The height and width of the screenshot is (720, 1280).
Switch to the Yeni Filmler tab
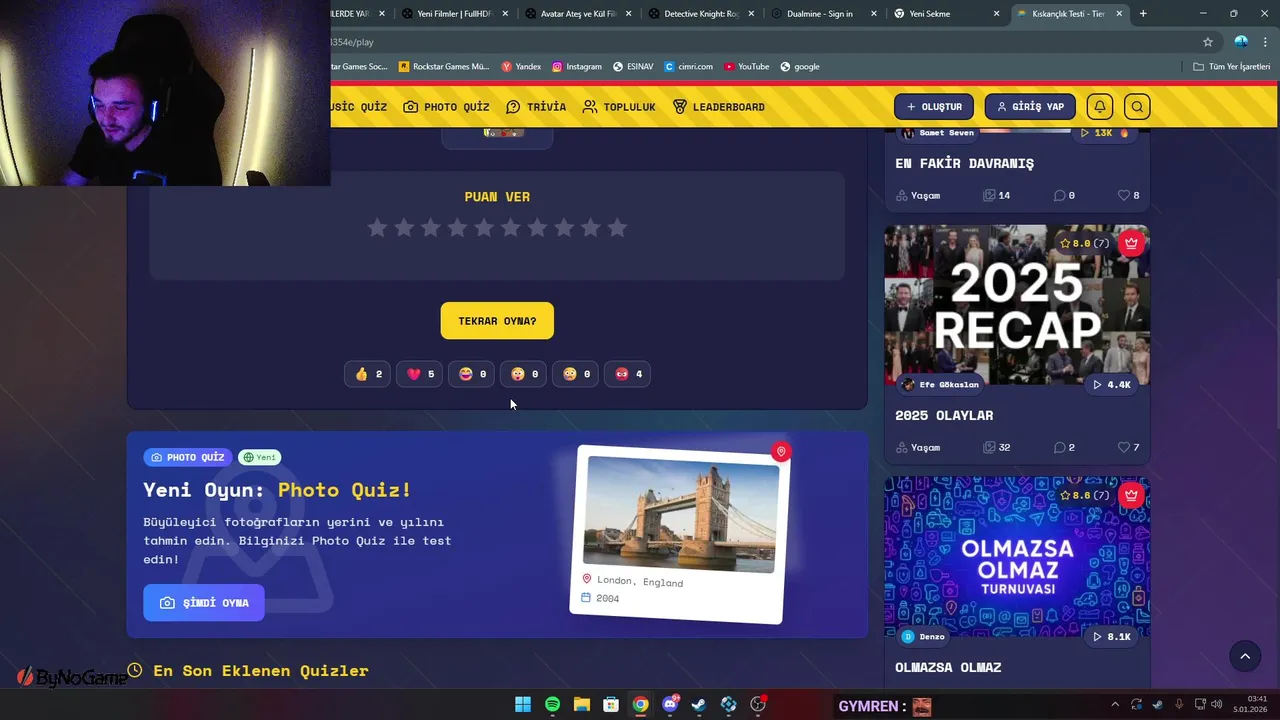(x=455, y=14)
